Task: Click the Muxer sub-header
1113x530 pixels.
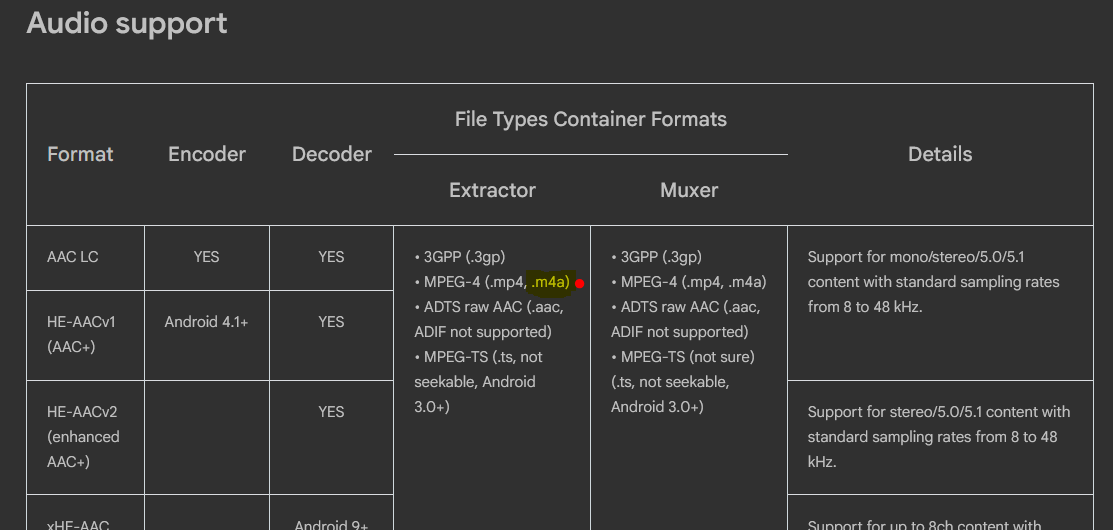Action: [x=689, y=190]
